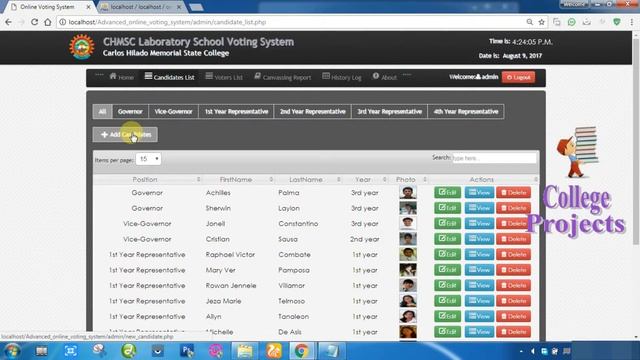Click the '2nd year' cell for Cristian
This screenshot has height=360, width=640.
364,239
